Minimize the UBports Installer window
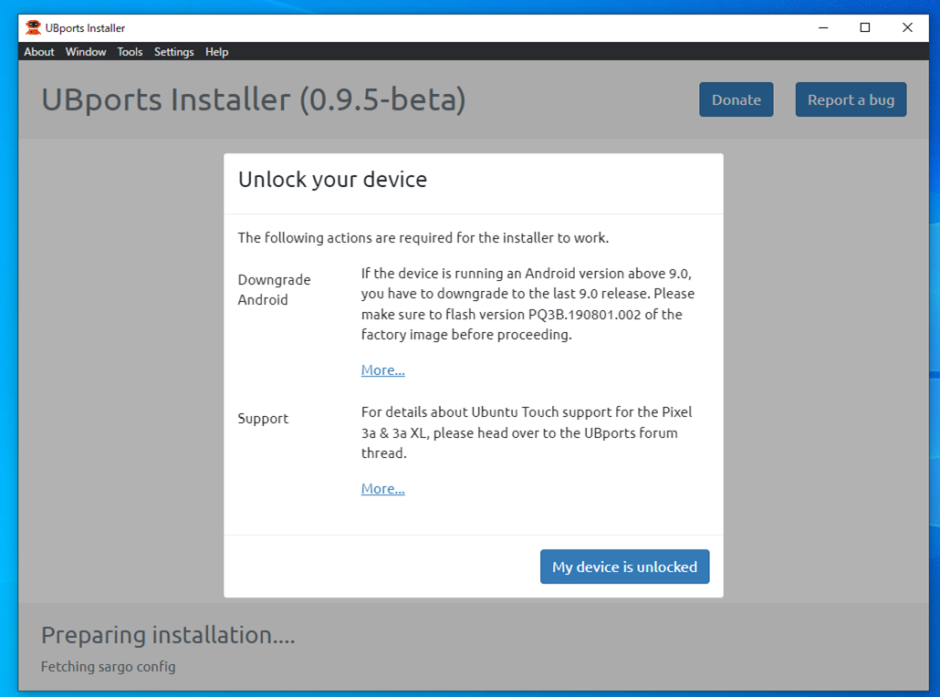 coord(823,28)
